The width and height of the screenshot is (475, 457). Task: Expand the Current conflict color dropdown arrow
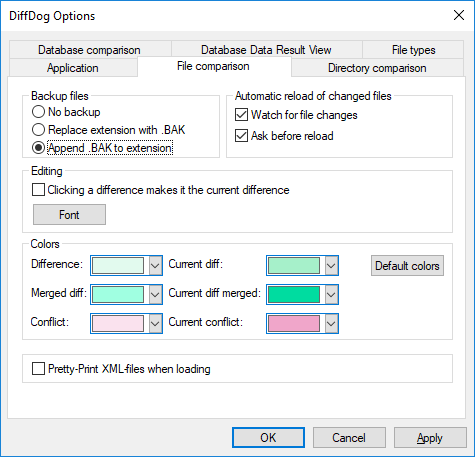[331, 323]
